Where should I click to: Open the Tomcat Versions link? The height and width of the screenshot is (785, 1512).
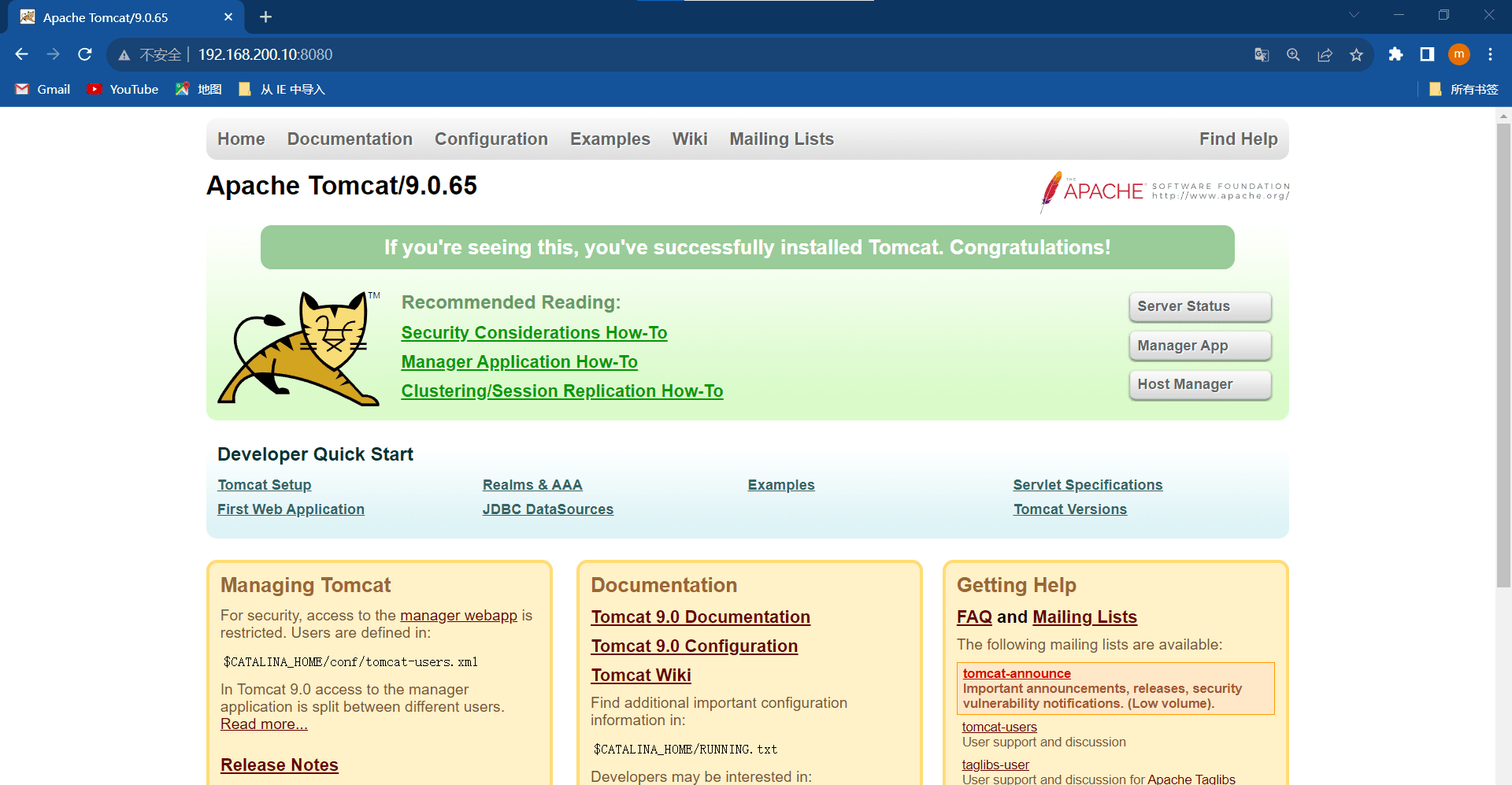tap(1070, 509)
